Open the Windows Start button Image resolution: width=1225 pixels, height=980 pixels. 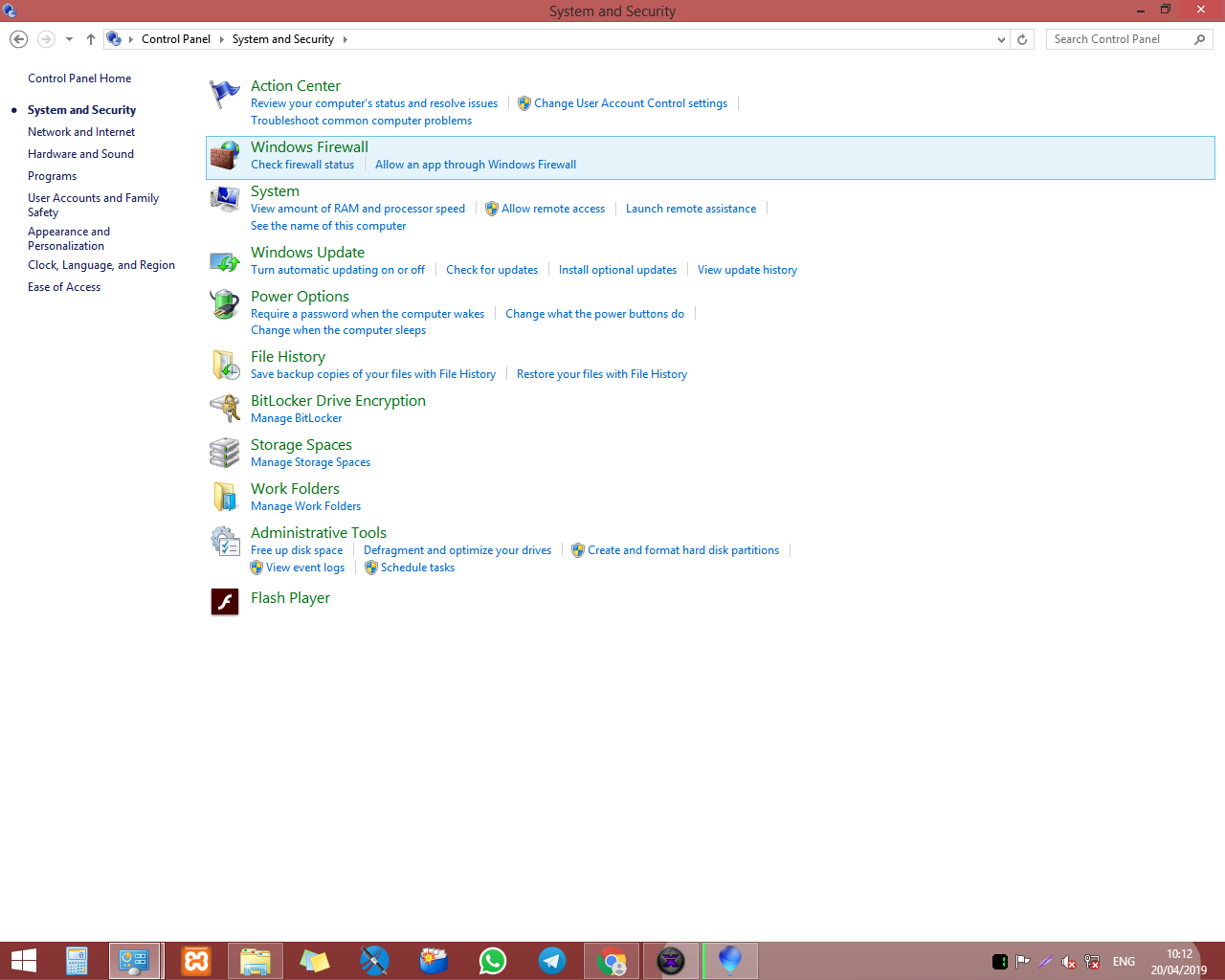tap(24, 961)
